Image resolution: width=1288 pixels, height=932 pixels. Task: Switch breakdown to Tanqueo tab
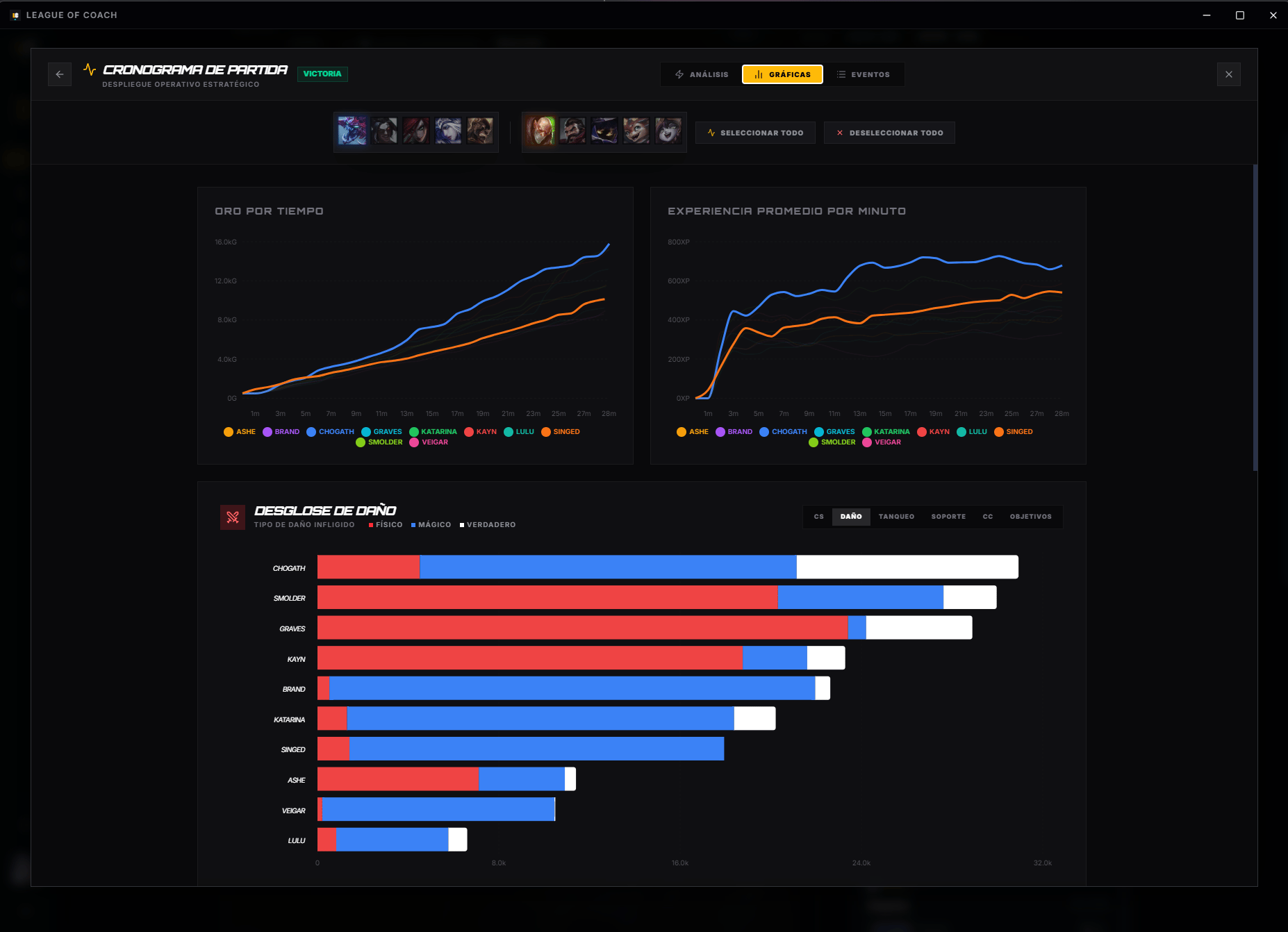click(896, 517)
